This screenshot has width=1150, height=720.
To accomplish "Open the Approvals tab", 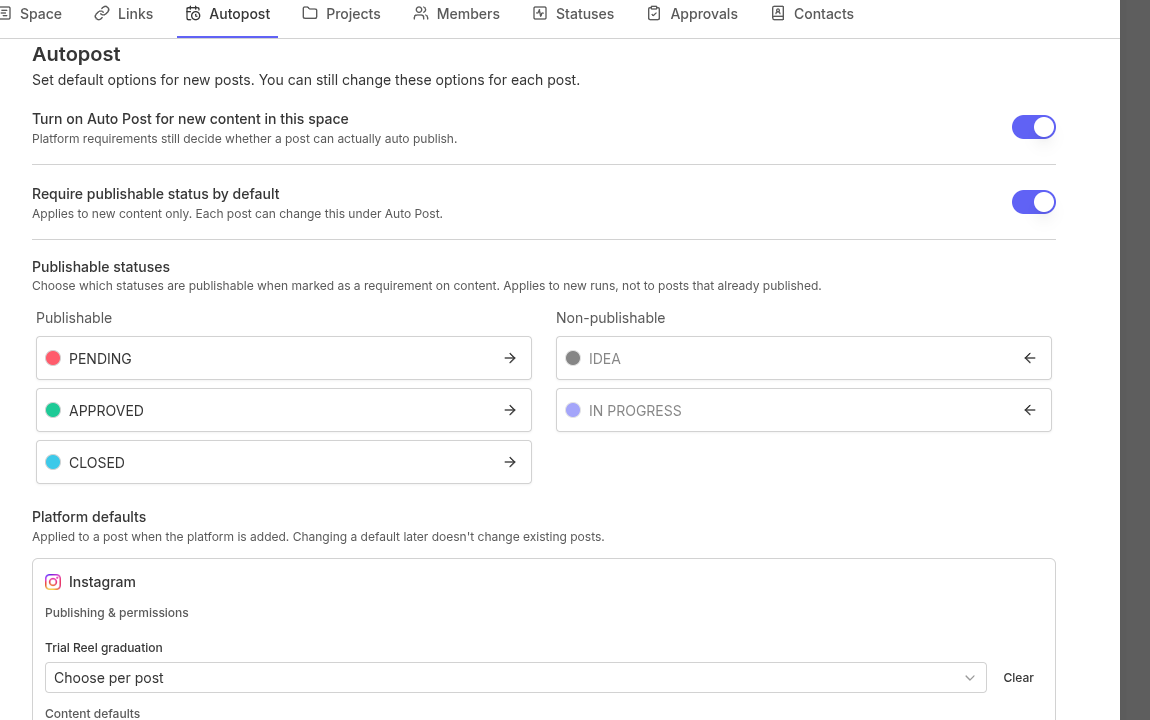I will coord(692,14).
